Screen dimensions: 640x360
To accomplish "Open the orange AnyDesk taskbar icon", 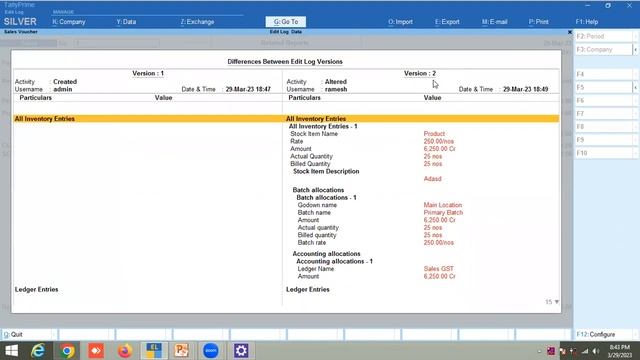I will pyautogui.click(x=96, y=351).
